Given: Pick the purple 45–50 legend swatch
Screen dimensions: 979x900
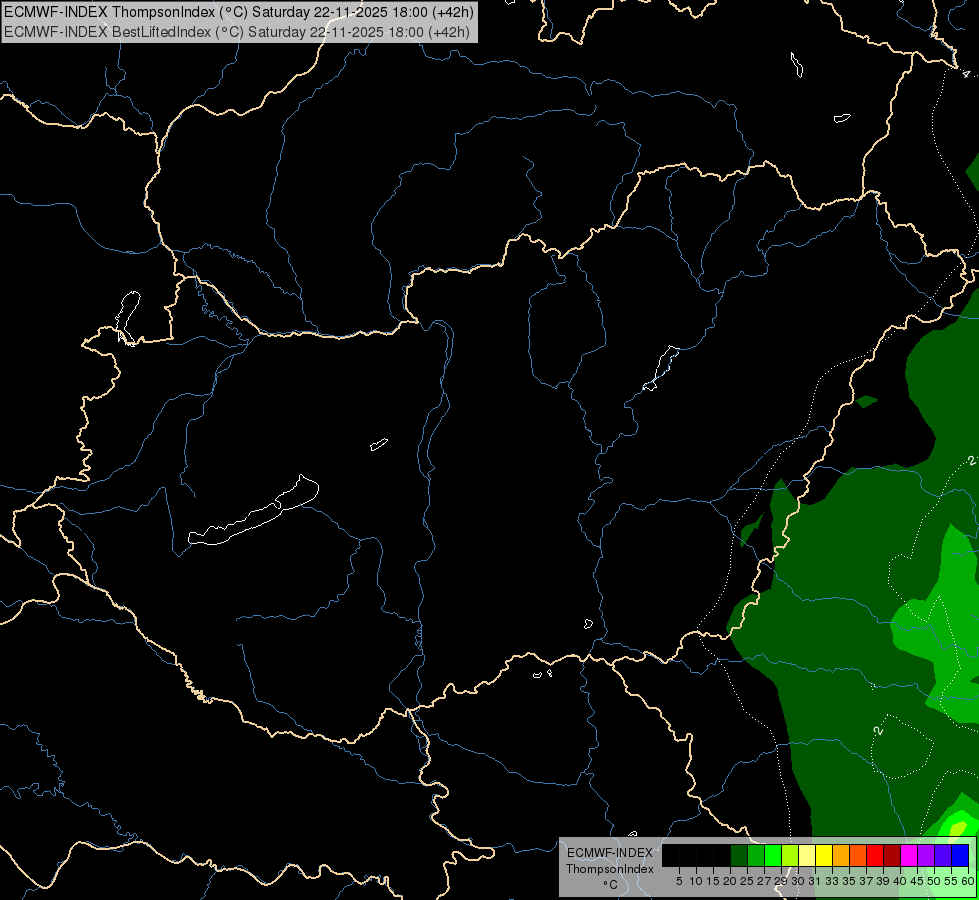Looking at the screenshot, I should click(926, 855).
